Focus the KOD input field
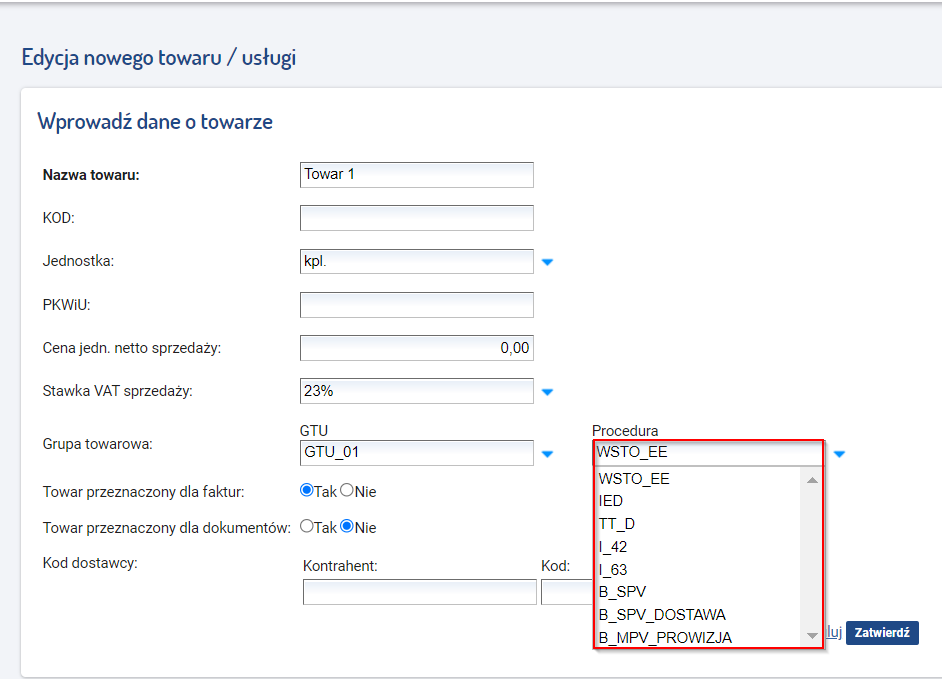This screenshot has width=942, height=679. pyautogui.click(x=416, y=218)
